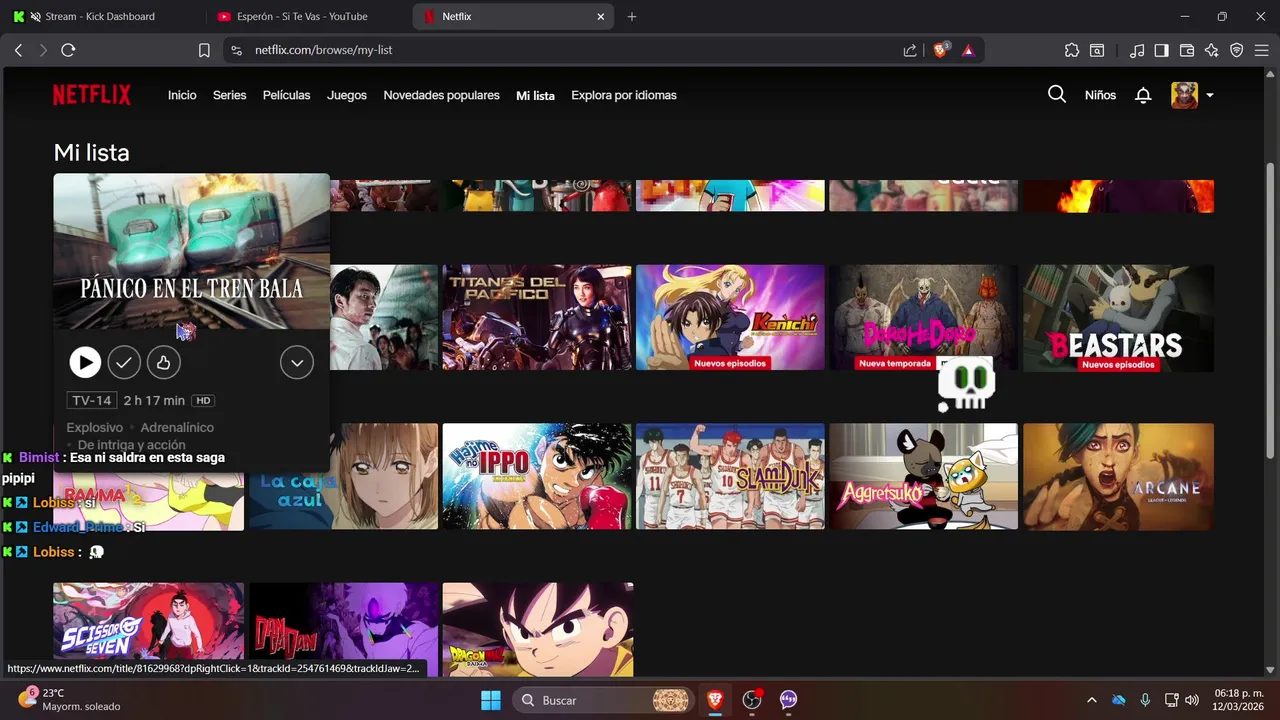1280x720 pixels.
Task: Open OBS Studio from the taskbar
Action: 752,700
